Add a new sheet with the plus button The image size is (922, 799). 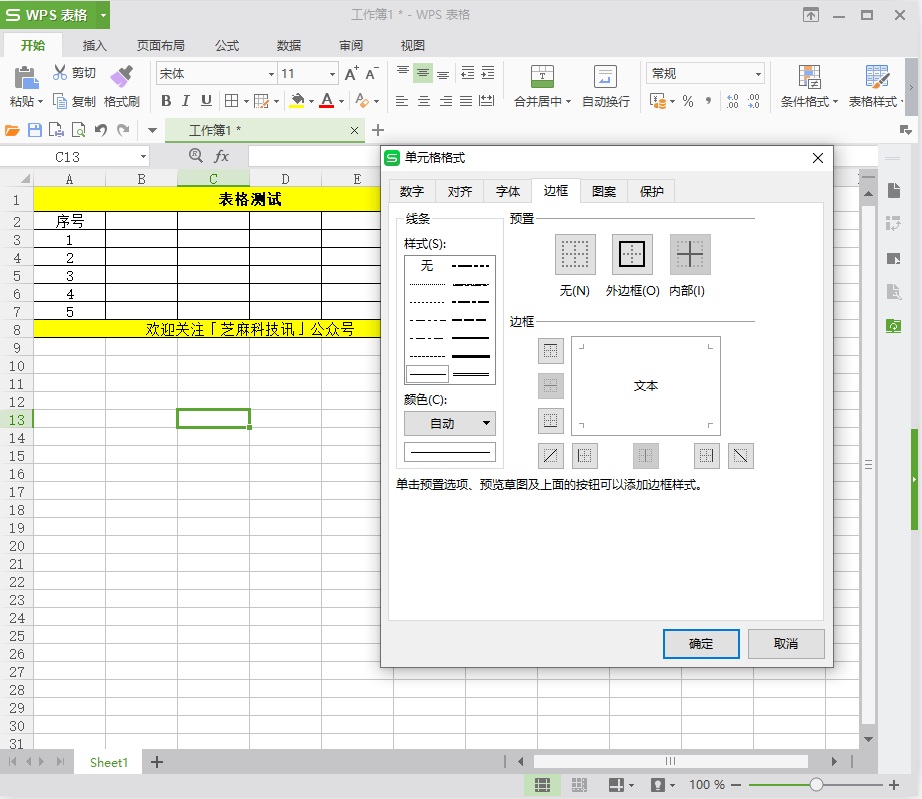(156, 763)
